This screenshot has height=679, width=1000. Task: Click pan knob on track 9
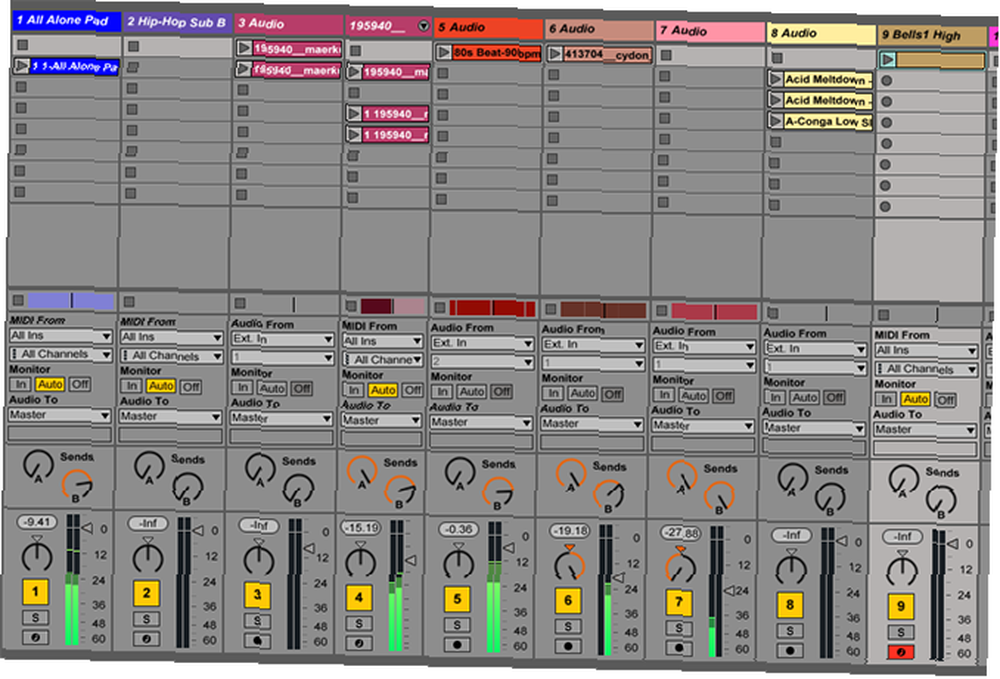click(902, 571)
